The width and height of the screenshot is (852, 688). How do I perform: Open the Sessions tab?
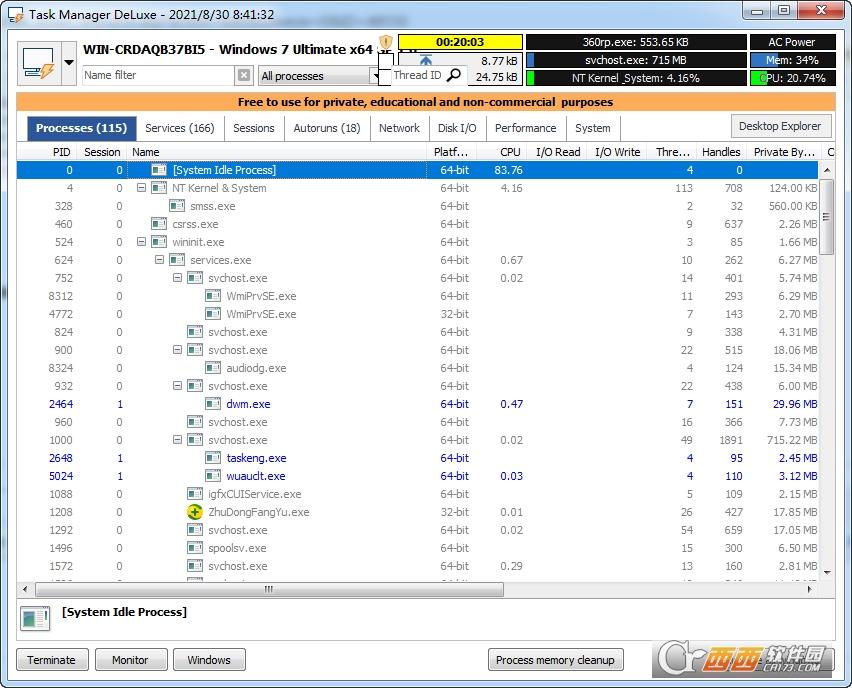coord(254,128)
